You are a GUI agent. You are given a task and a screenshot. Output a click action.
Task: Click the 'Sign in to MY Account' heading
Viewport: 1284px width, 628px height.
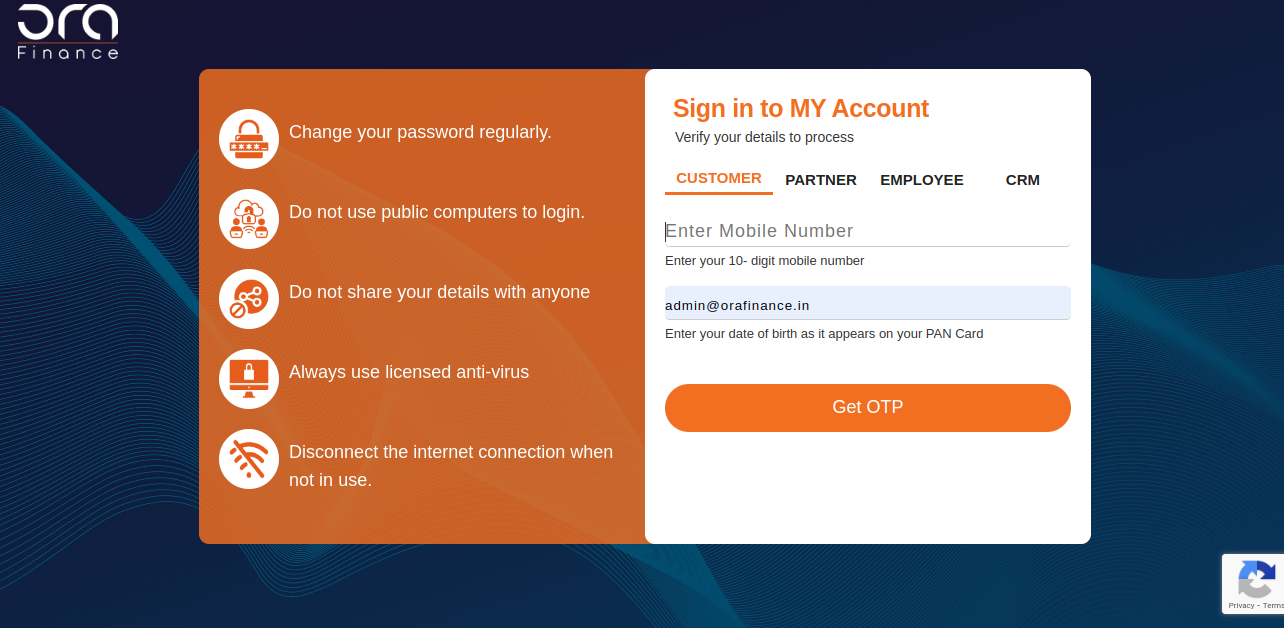(x=801, y=108)
